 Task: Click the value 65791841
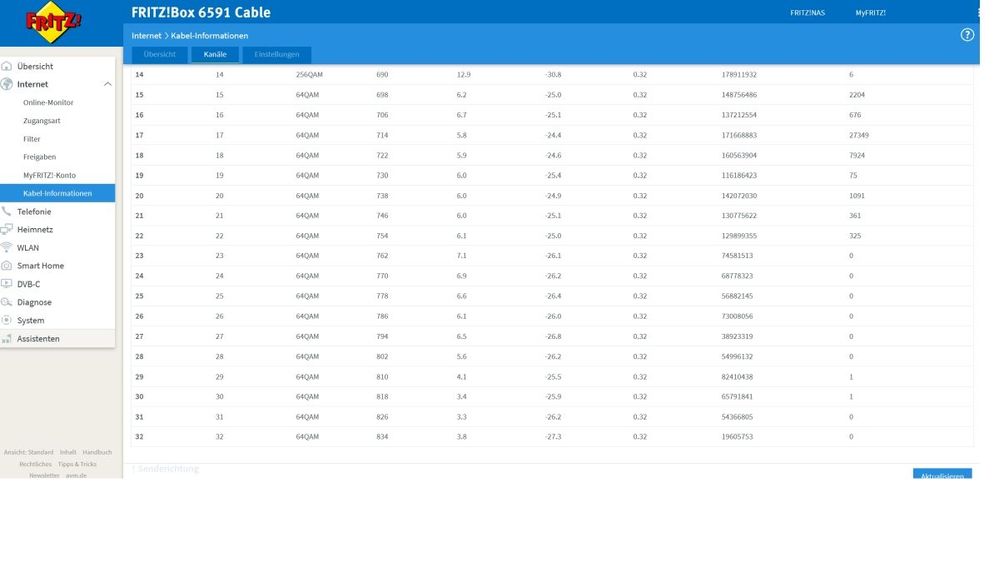tap(737, 397)
